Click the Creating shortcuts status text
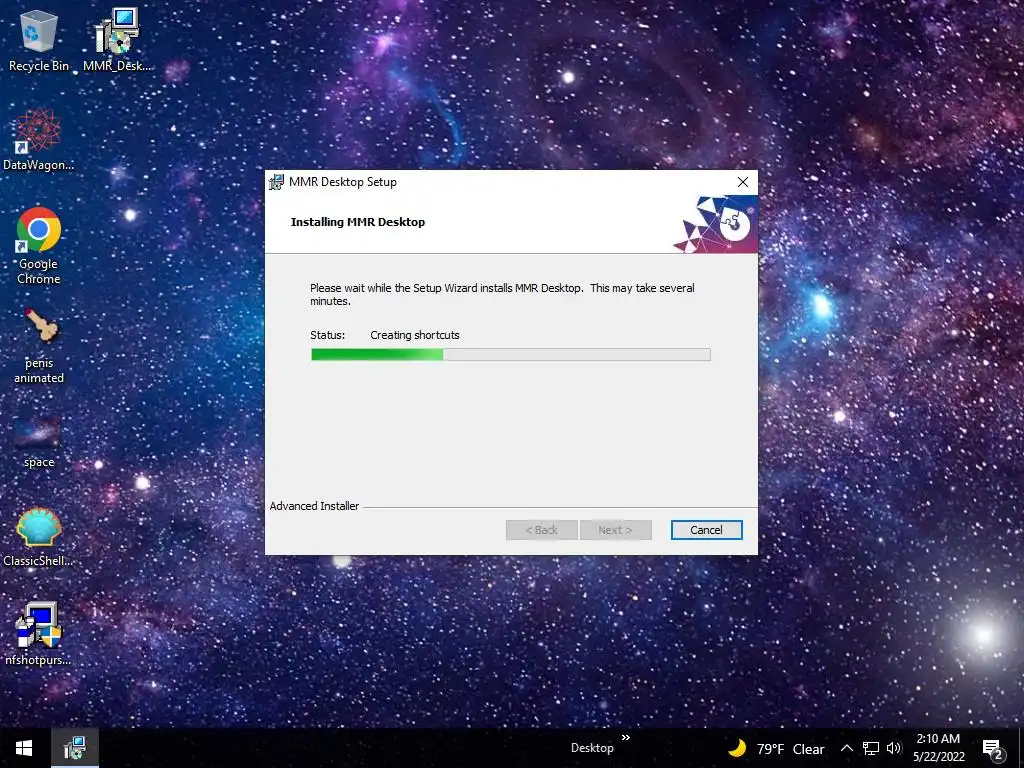This screenshot has height=768, width=1024. (415, 335)
